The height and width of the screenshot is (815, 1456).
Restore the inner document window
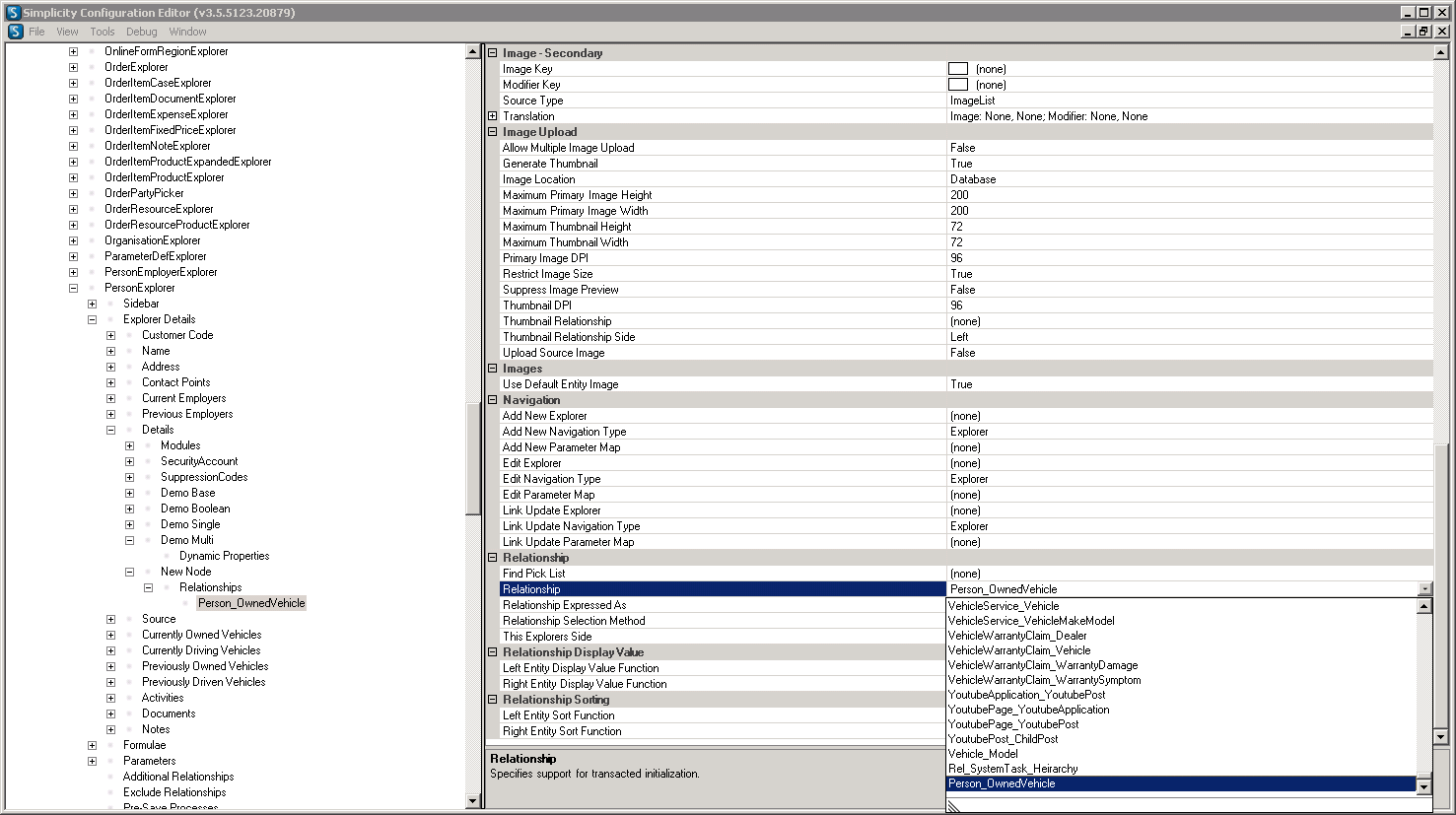coord(1423,32)
